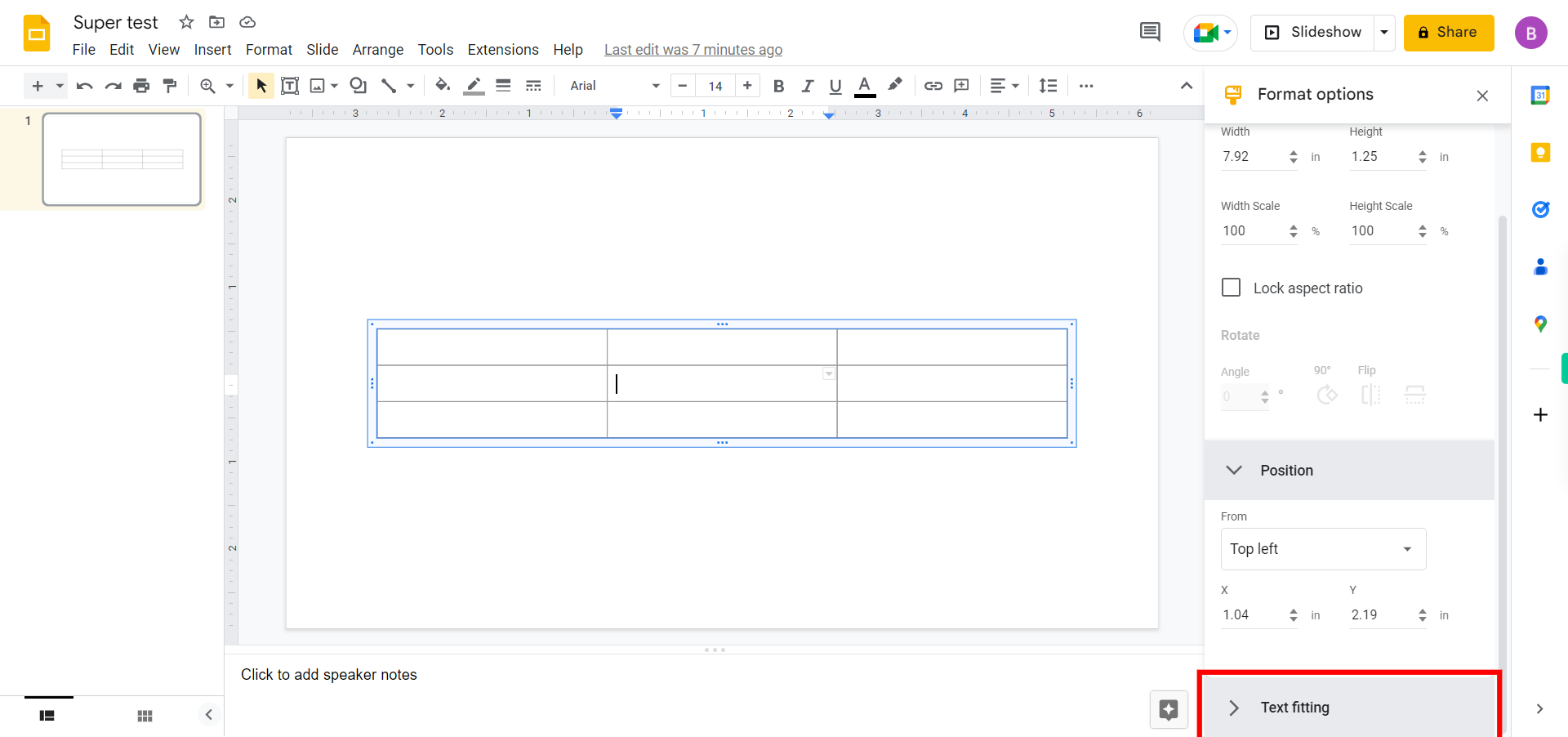The image size is (1568, 737).
Task: Open new slide layout dropdown arrow
Action: click(60, 86)
